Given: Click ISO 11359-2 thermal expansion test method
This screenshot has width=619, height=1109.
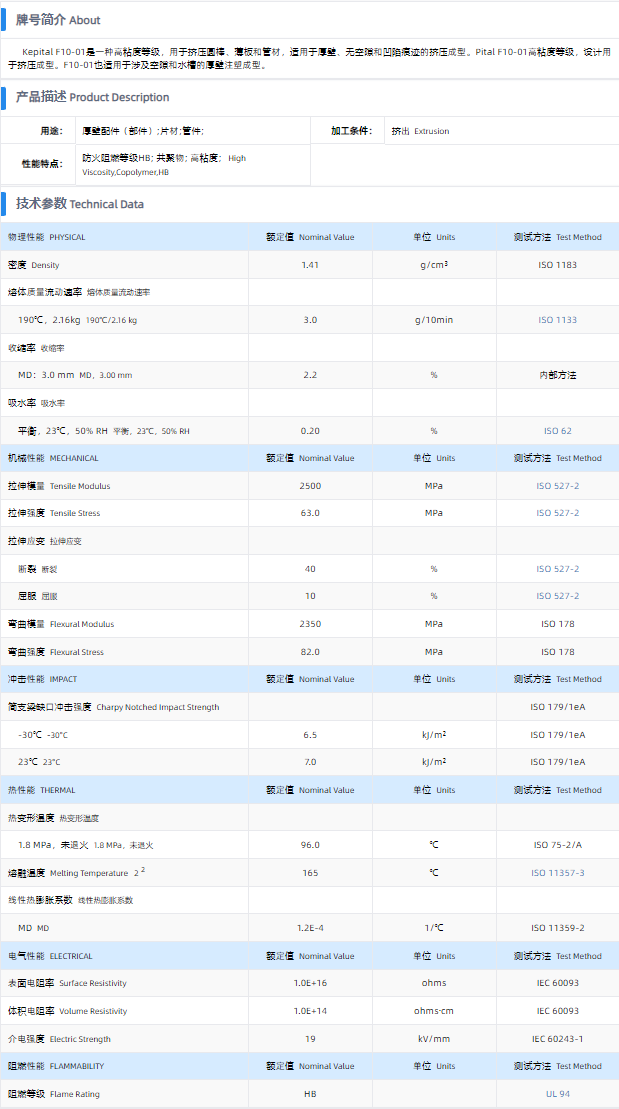Looking at the screenshot, I should click(x=557, y=928).
